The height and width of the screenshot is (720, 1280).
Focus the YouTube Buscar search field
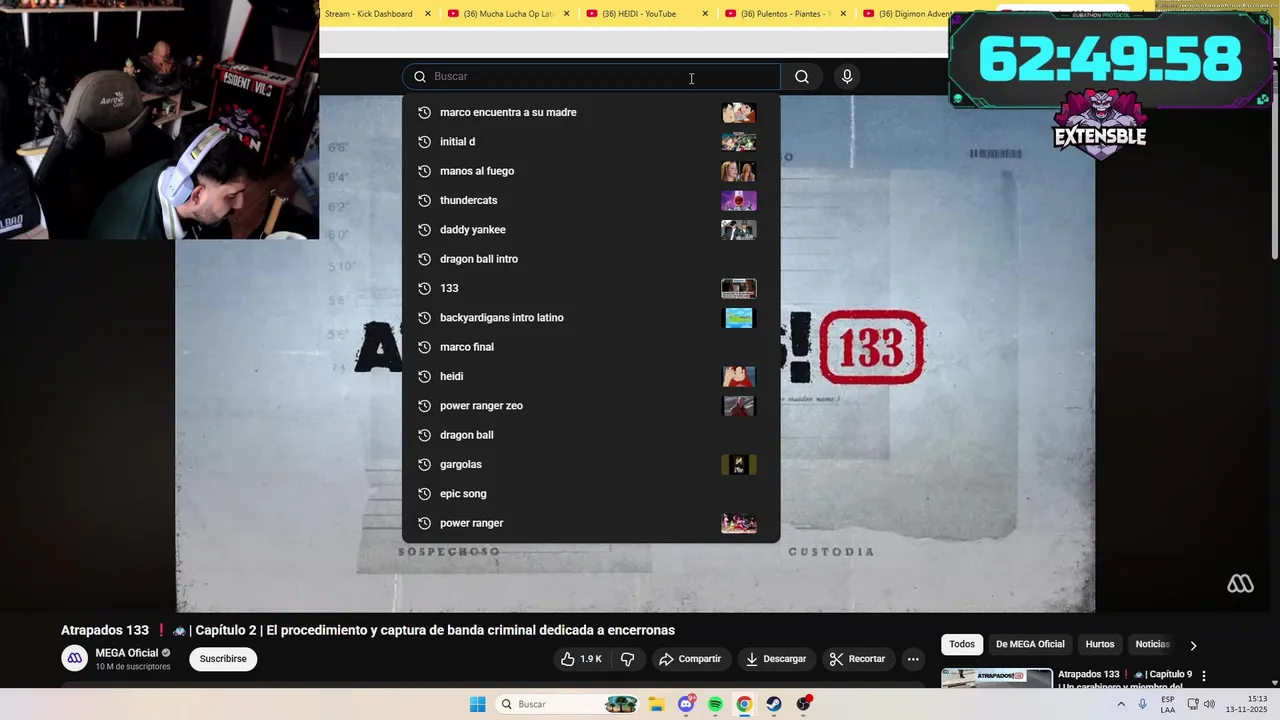[591, 77]
